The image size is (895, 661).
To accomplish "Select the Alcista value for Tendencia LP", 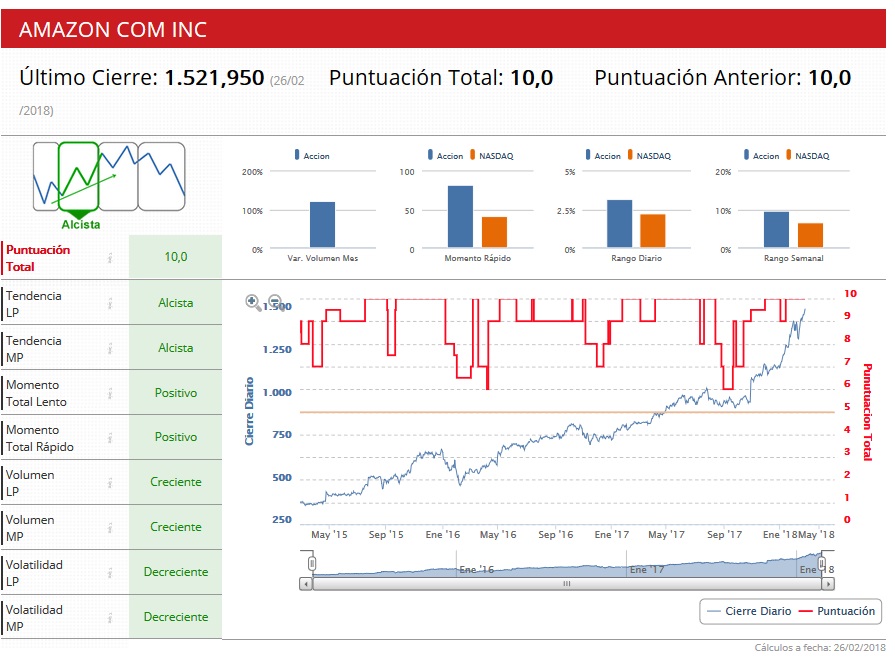I will pyautogui.click(x=176, y=303).
